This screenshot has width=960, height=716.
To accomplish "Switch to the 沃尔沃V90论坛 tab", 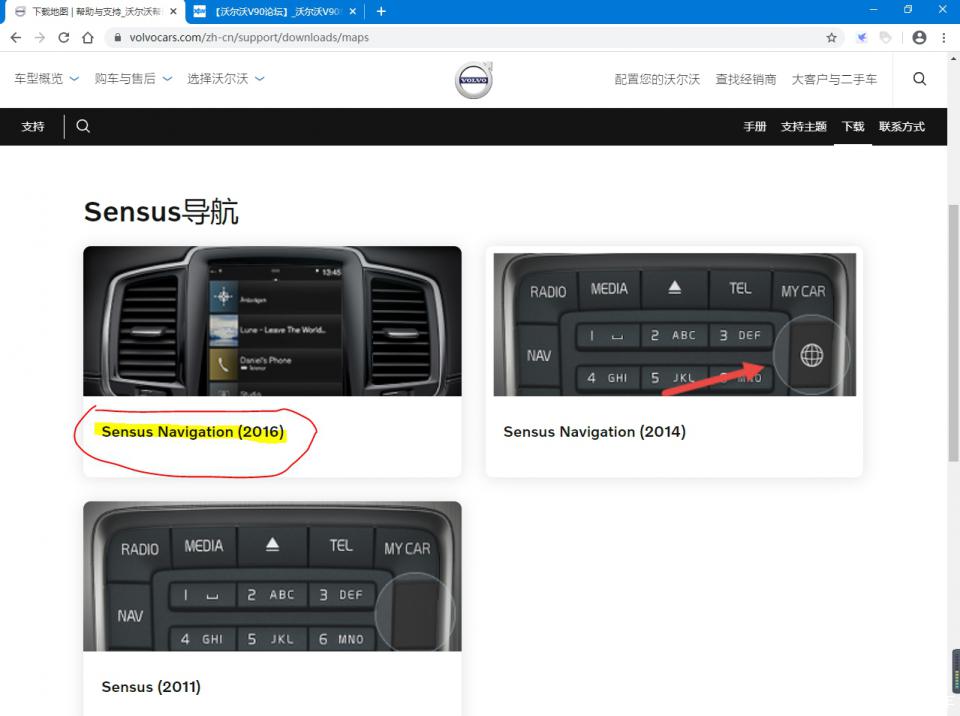I will (x=276, y=11).
